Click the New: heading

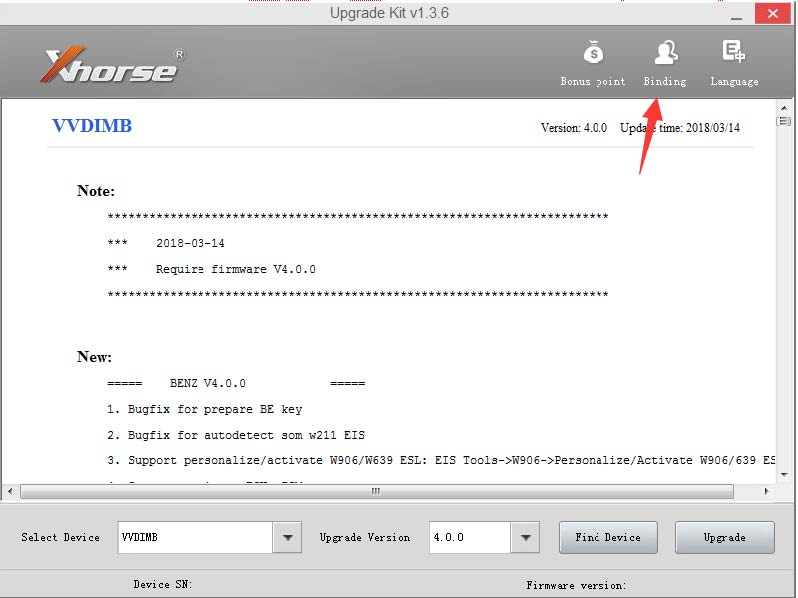coord(94,357)
